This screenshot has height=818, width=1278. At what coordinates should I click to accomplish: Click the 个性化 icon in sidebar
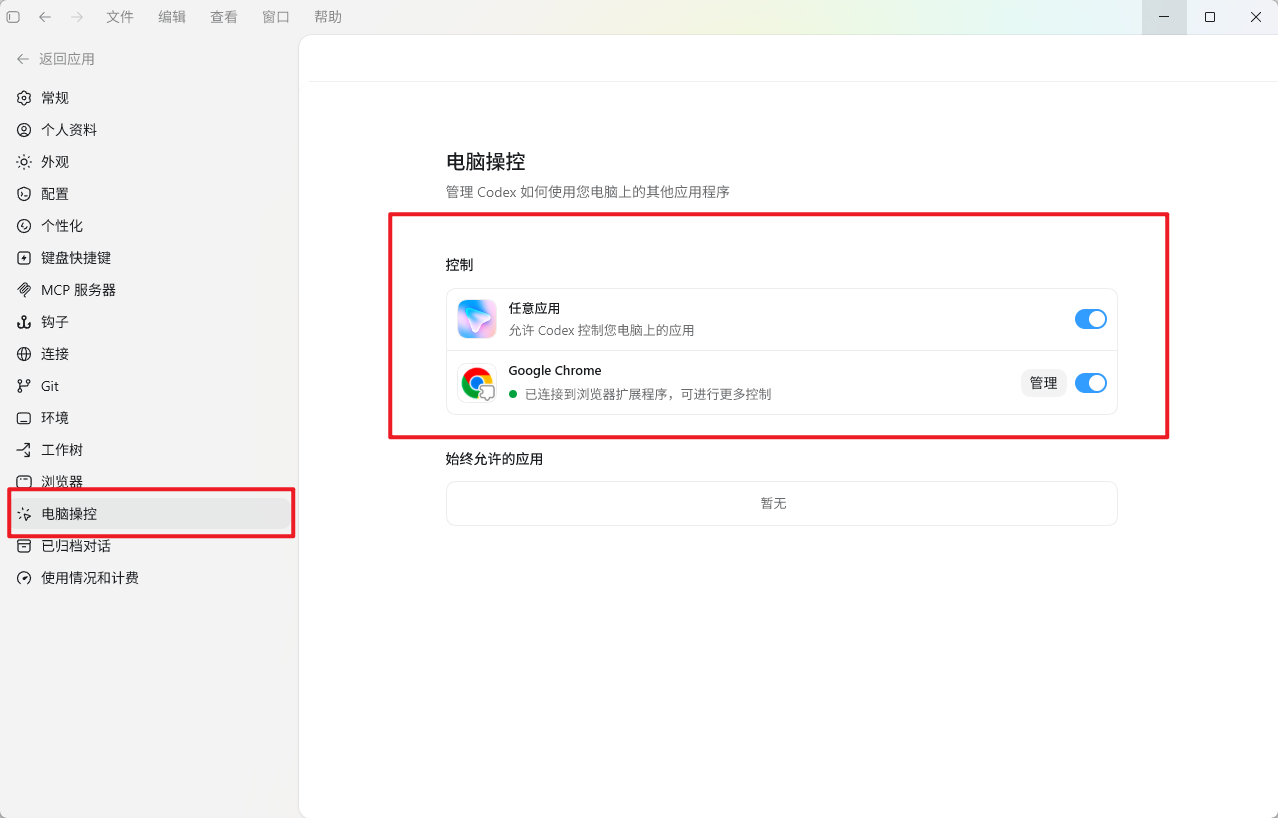[x=24, y=226]
